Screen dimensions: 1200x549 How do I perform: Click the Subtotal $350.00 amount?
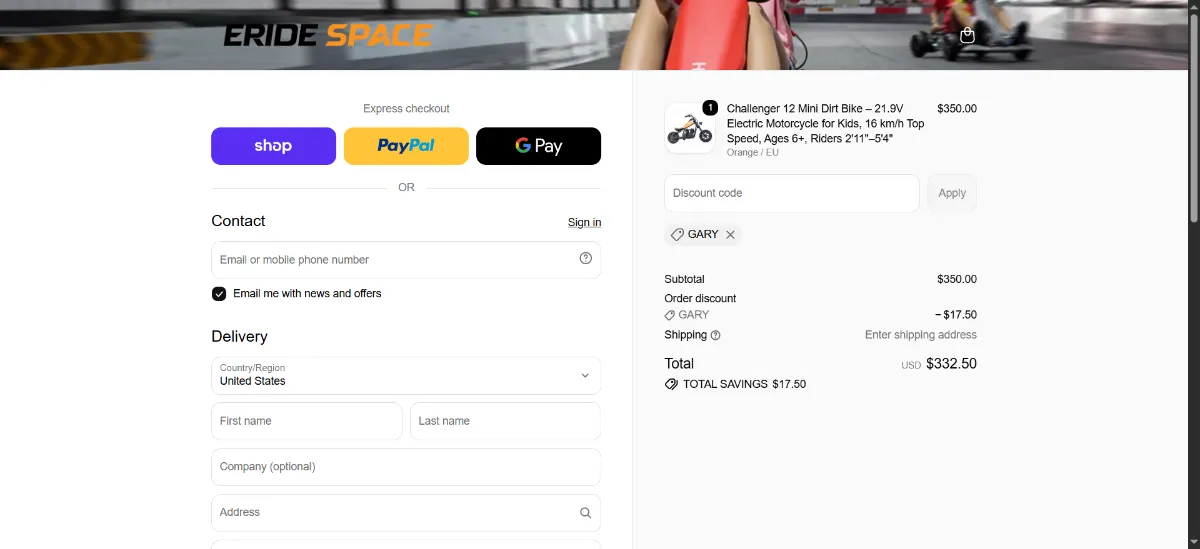957,279
